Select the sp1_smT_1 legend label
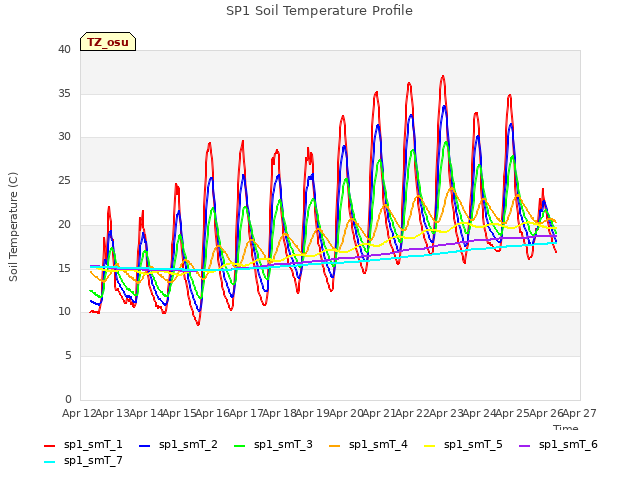 click(x=93, y=444)
